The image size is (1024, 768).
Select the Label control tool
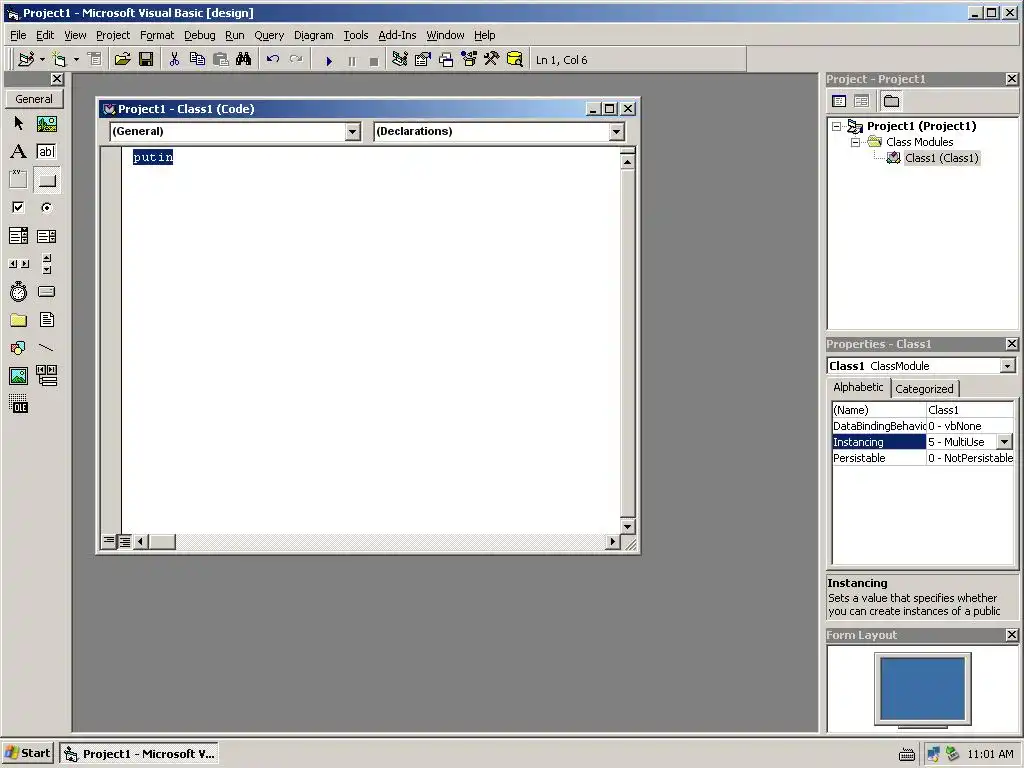click(x=18, y=152)
